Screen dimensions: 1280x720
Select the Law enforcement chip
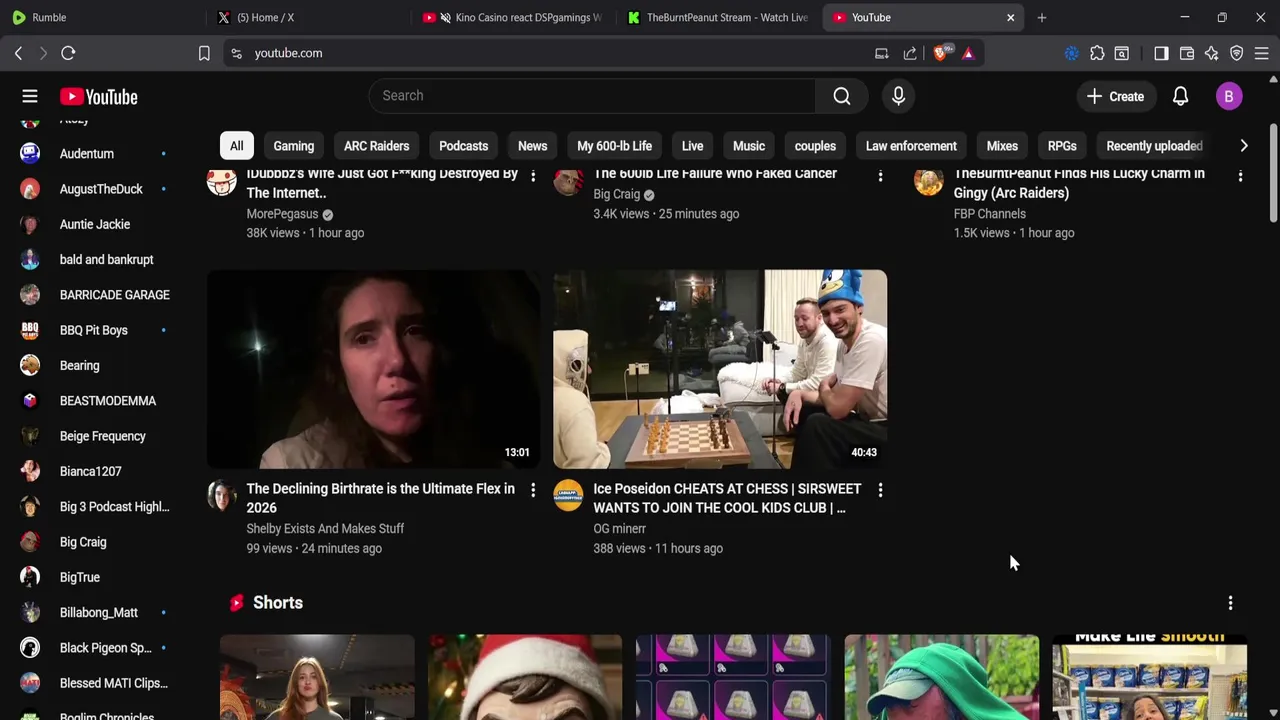911,146
